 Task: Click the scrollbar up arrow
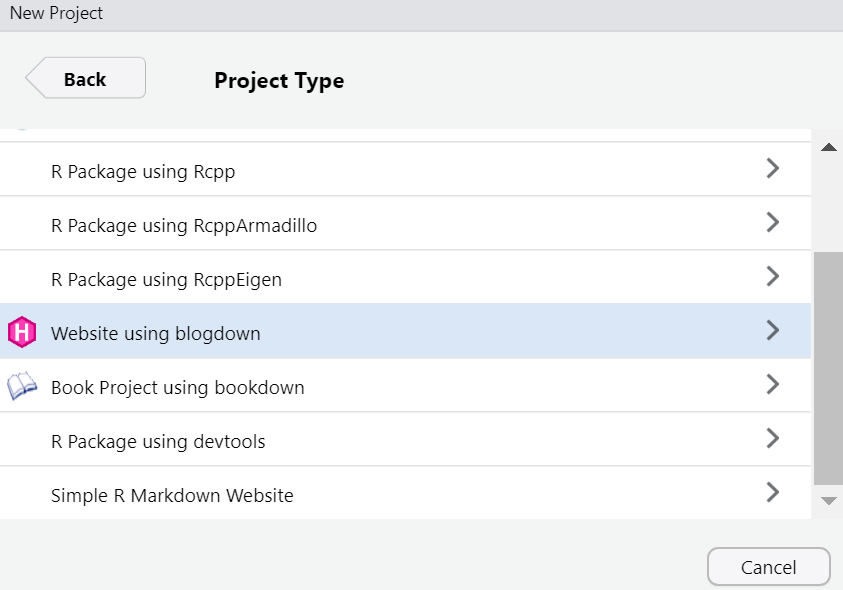(828, 147)
